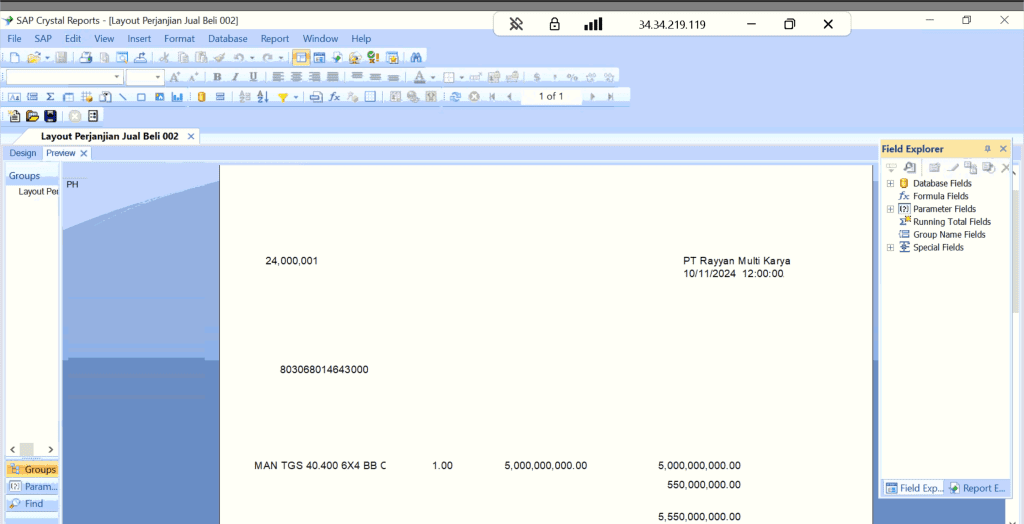The image size is (1024, 524).
Task: Click the Select Expert funnel icon
Action: pos(283,97)
